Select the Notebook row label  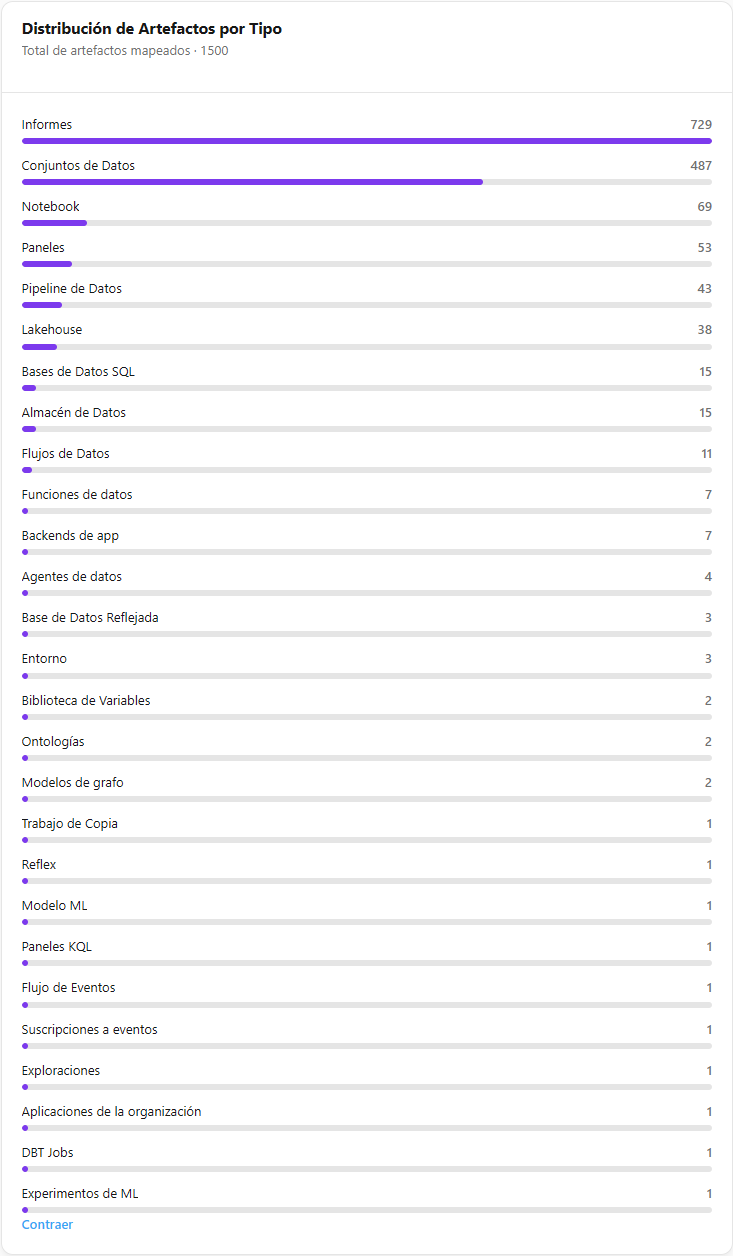pyautogui.click(x=51, y=207)
